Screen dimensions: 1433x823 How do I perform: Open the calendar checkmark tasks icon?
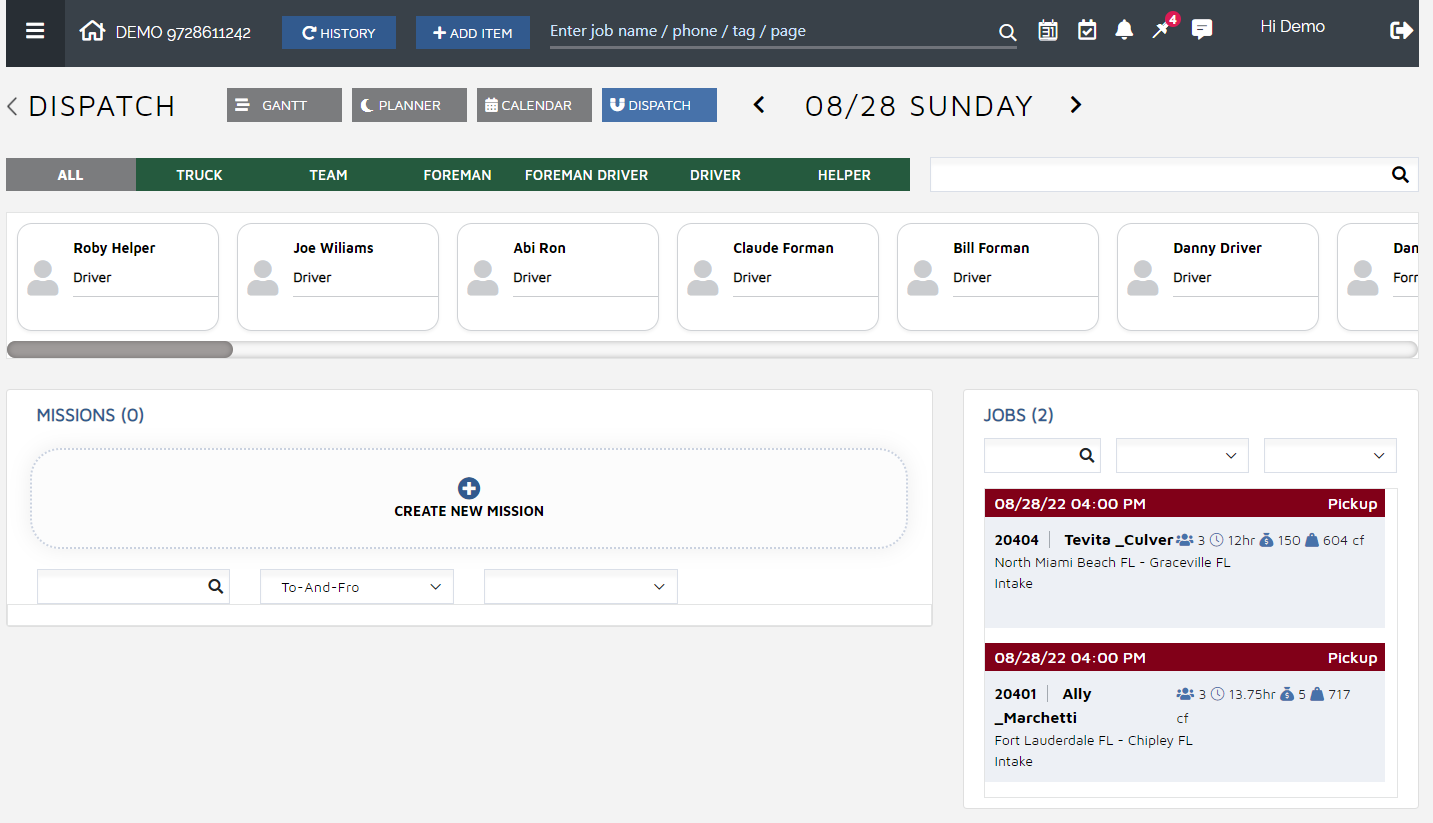1087,30
